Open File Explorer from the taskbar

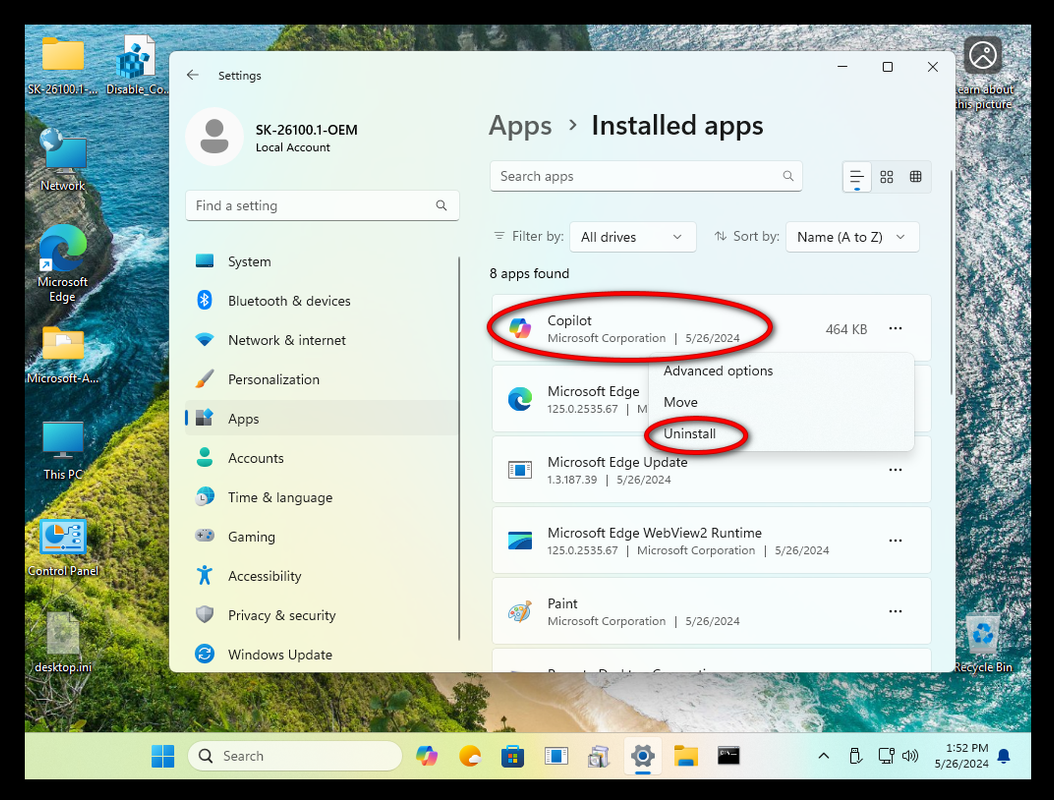point(686,756)
